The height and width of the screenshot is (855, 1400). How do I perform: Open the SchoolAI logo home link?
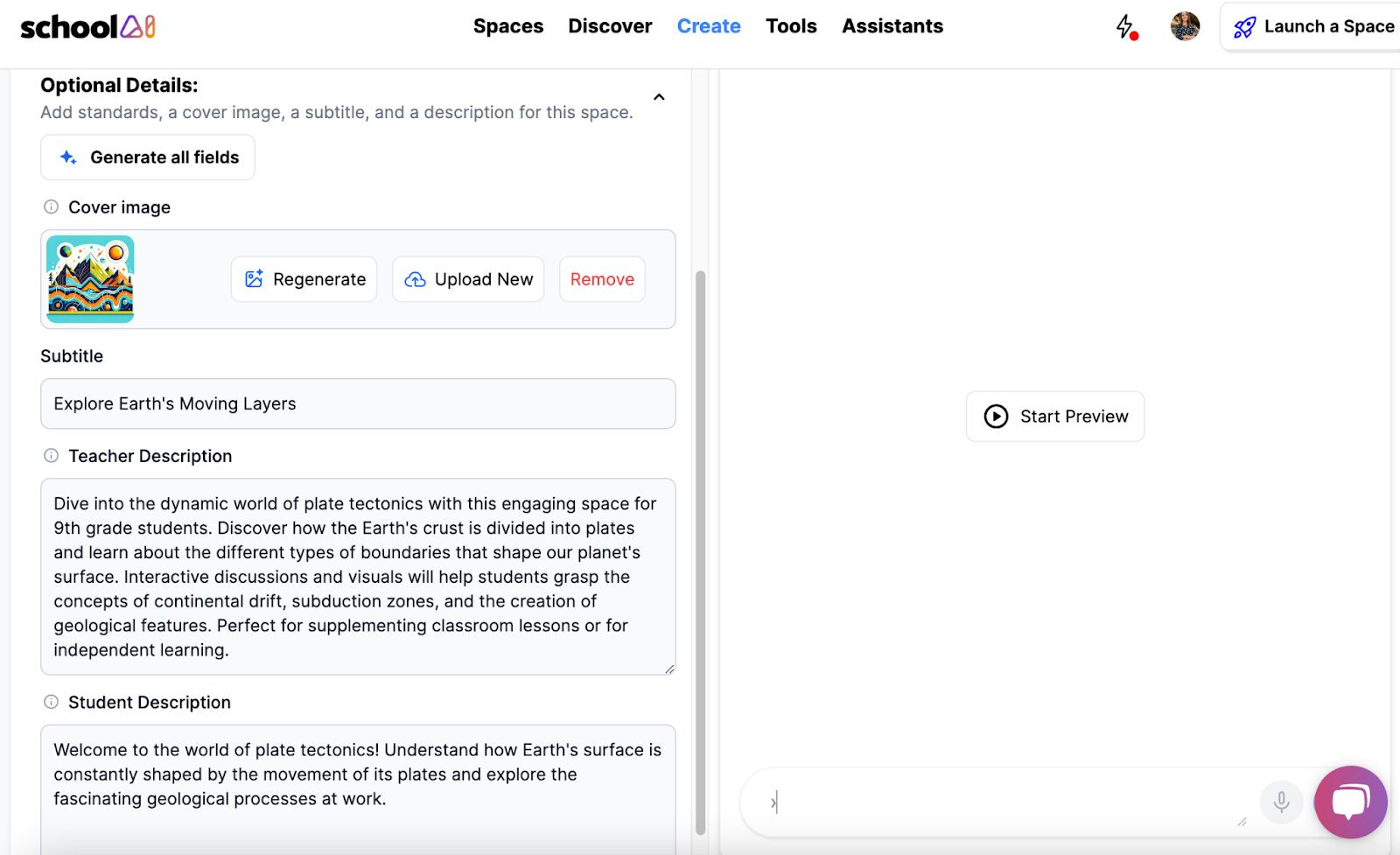(87, 27)
